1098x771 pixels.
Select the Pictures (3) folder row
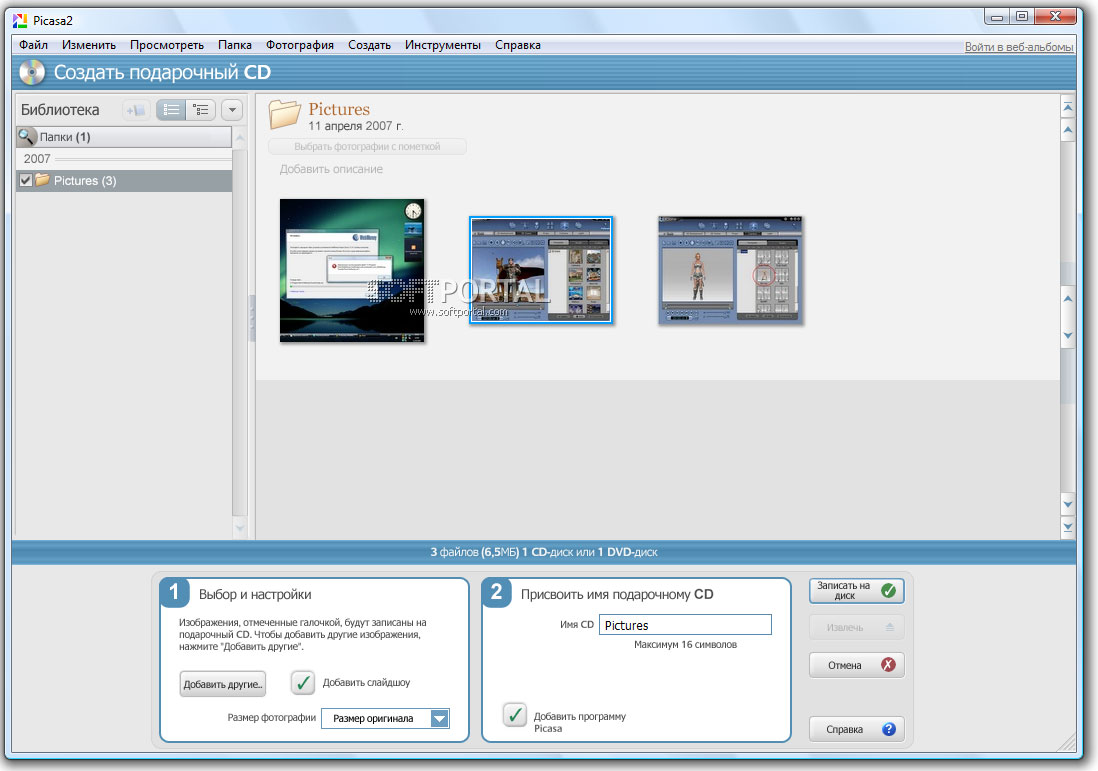click(x=124, y=181)
